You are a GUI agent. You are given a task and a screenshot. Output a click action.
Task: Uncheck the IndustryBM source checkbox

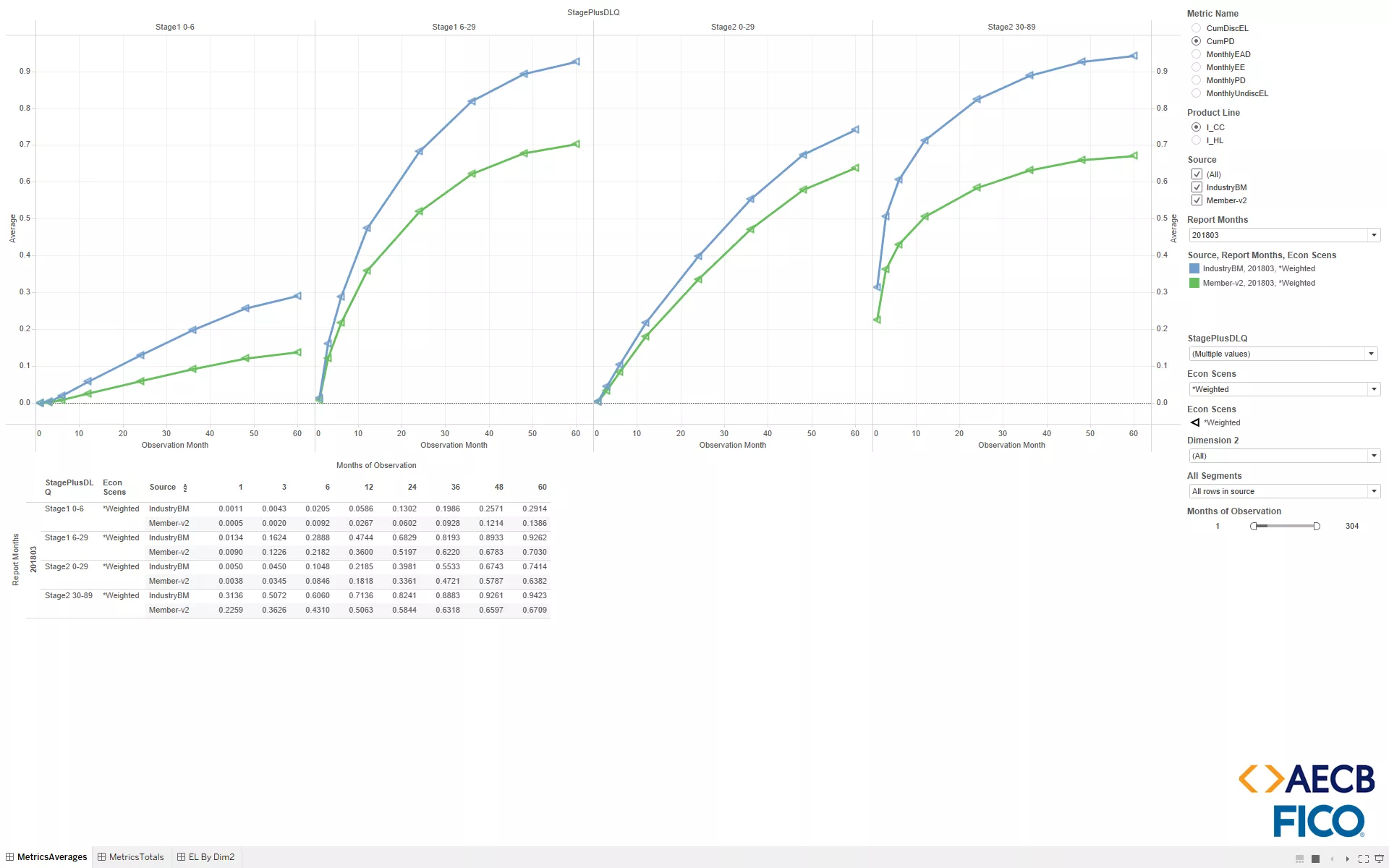pyautogui.click(x=1197, y=187)
